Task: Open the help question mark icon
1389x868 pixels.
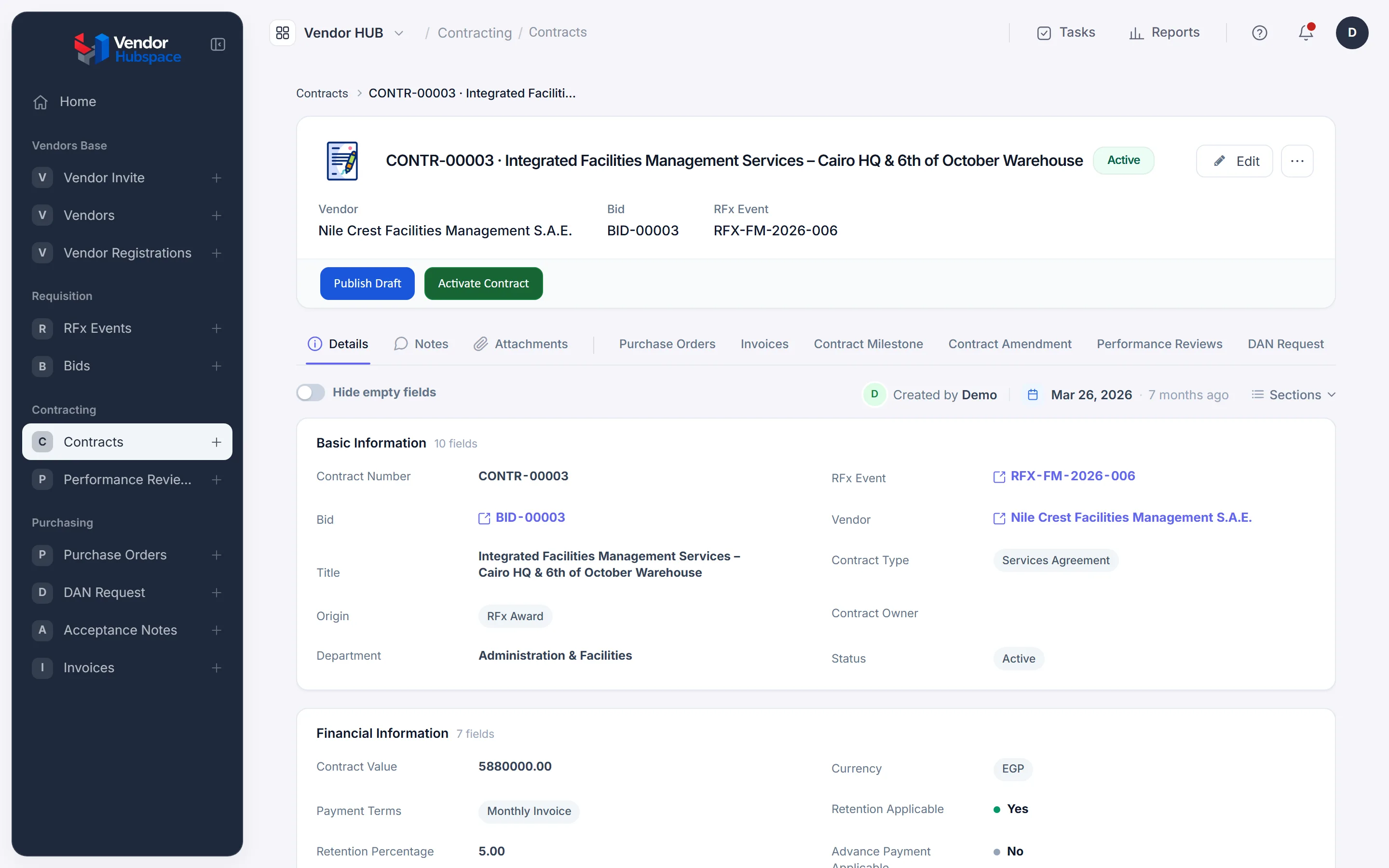Action: pos(1259,33)
